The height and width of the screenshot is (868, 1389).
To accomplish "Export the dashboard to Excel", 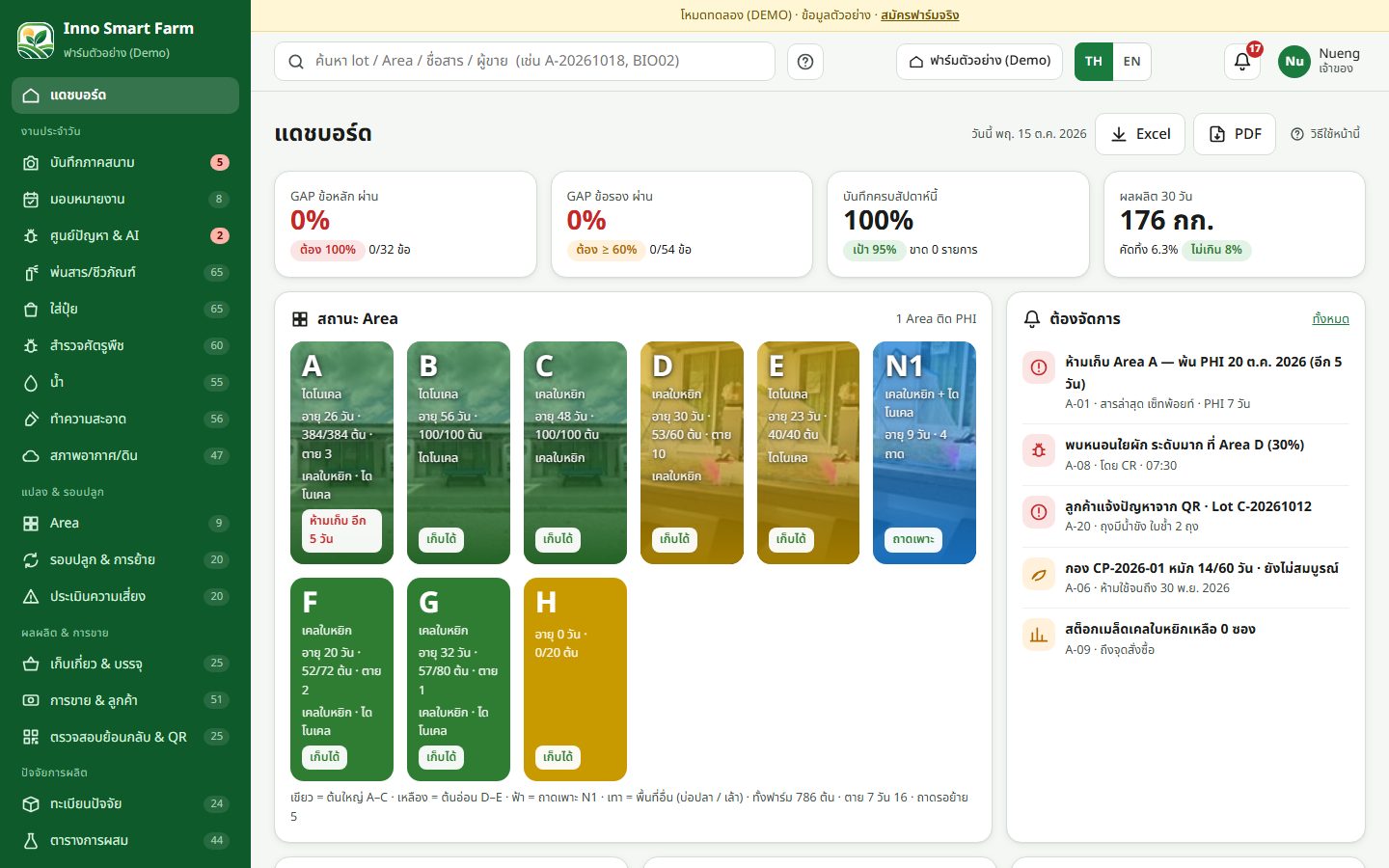I will [1140, 134].
